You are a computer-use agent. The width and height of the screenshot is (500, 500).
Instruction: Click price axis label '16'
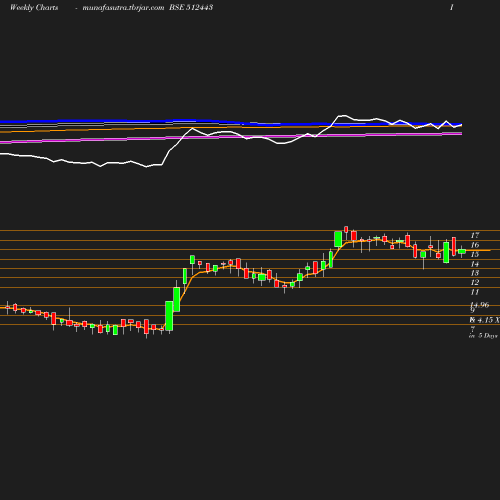pyautogui.click(x=475, y=245)
